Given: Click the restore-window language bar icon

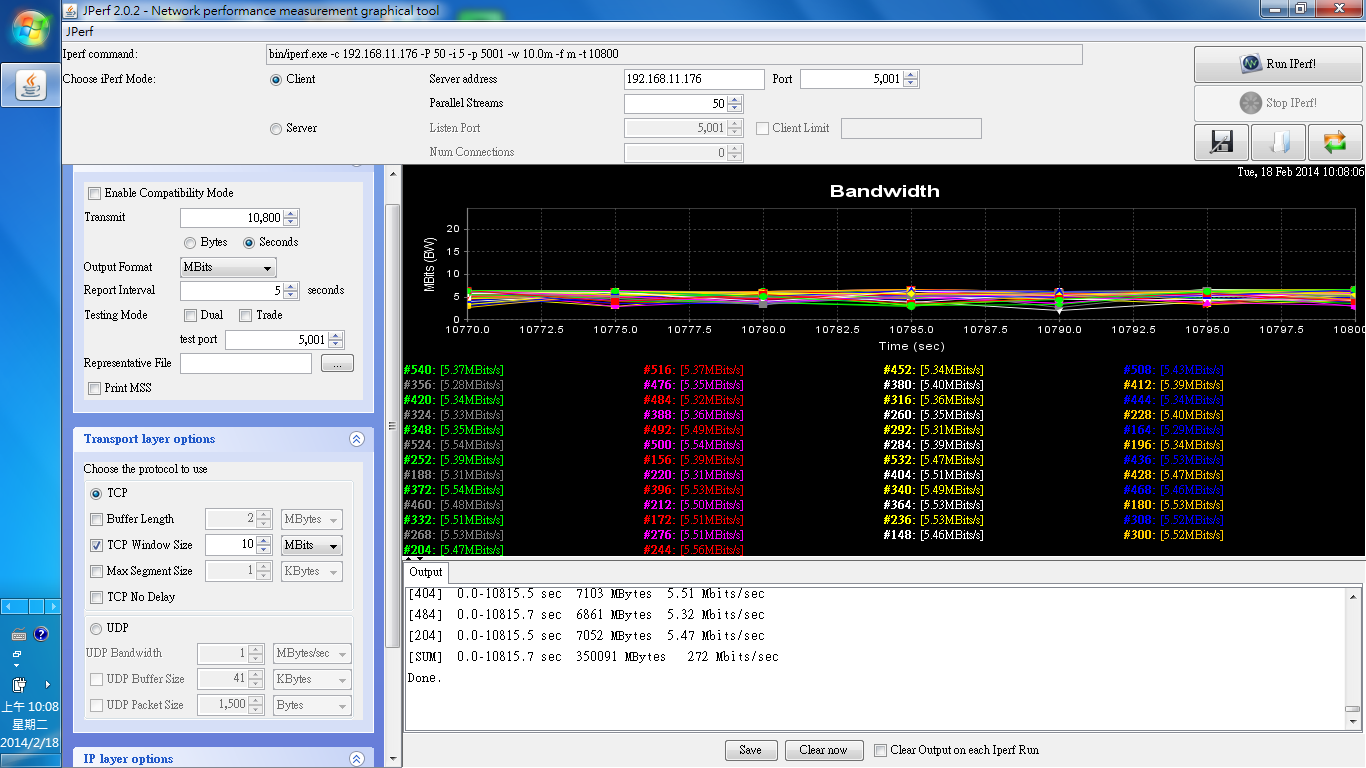Looking at the screenshot, I should click(x=16, y=653).
